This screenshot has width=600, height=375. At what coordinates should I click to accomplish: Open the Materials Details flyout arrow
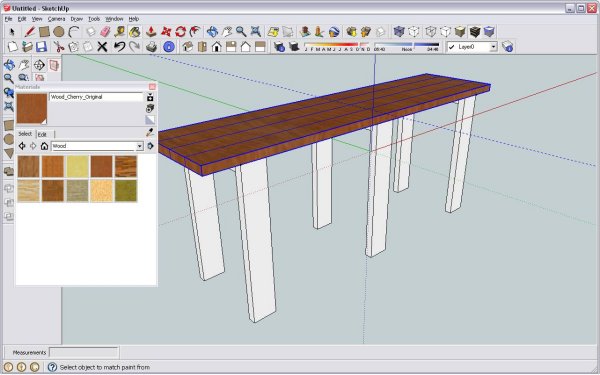150,146
